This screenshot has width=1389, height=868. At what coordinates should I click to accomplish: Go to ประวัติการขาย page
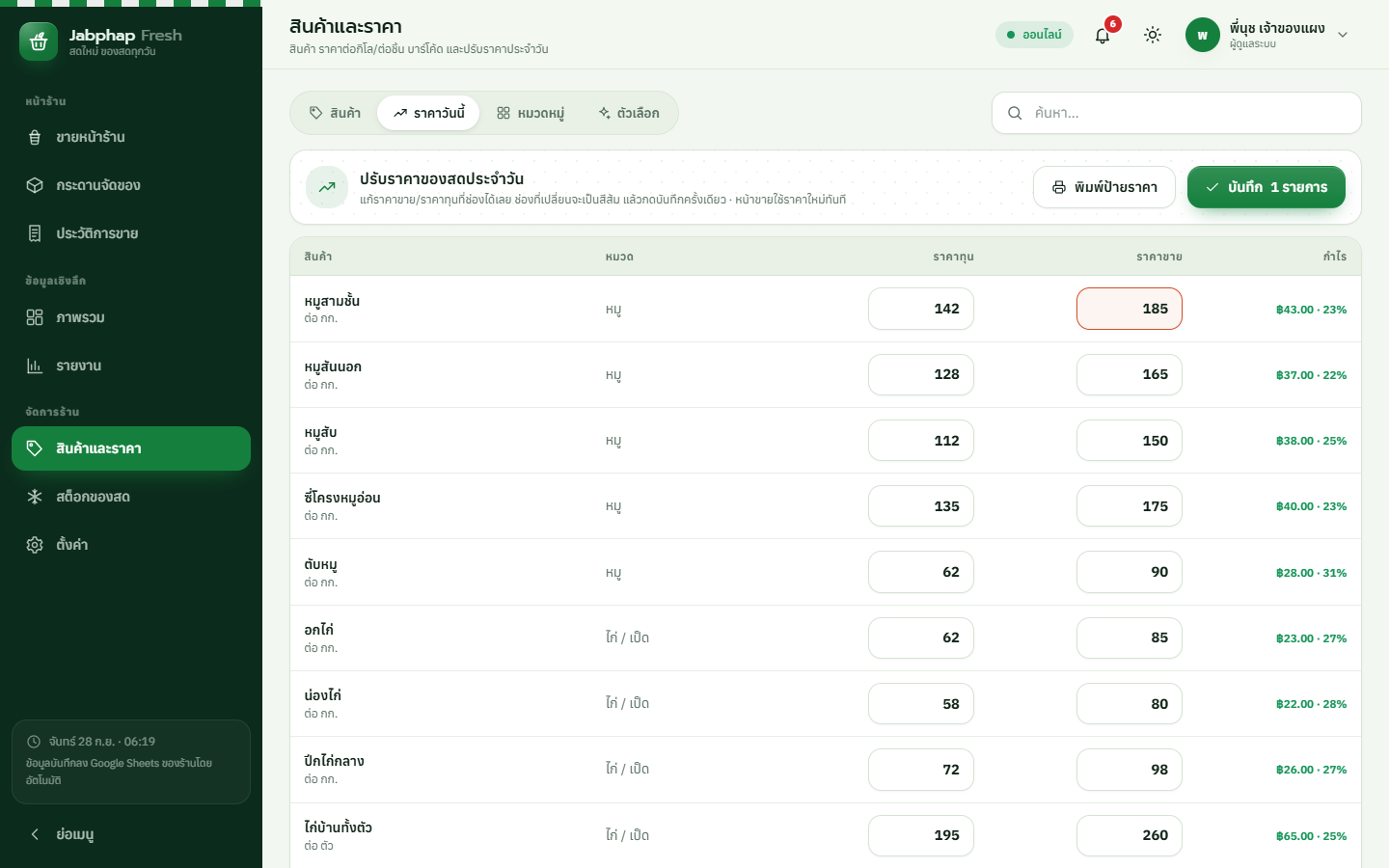click(131, 233)
